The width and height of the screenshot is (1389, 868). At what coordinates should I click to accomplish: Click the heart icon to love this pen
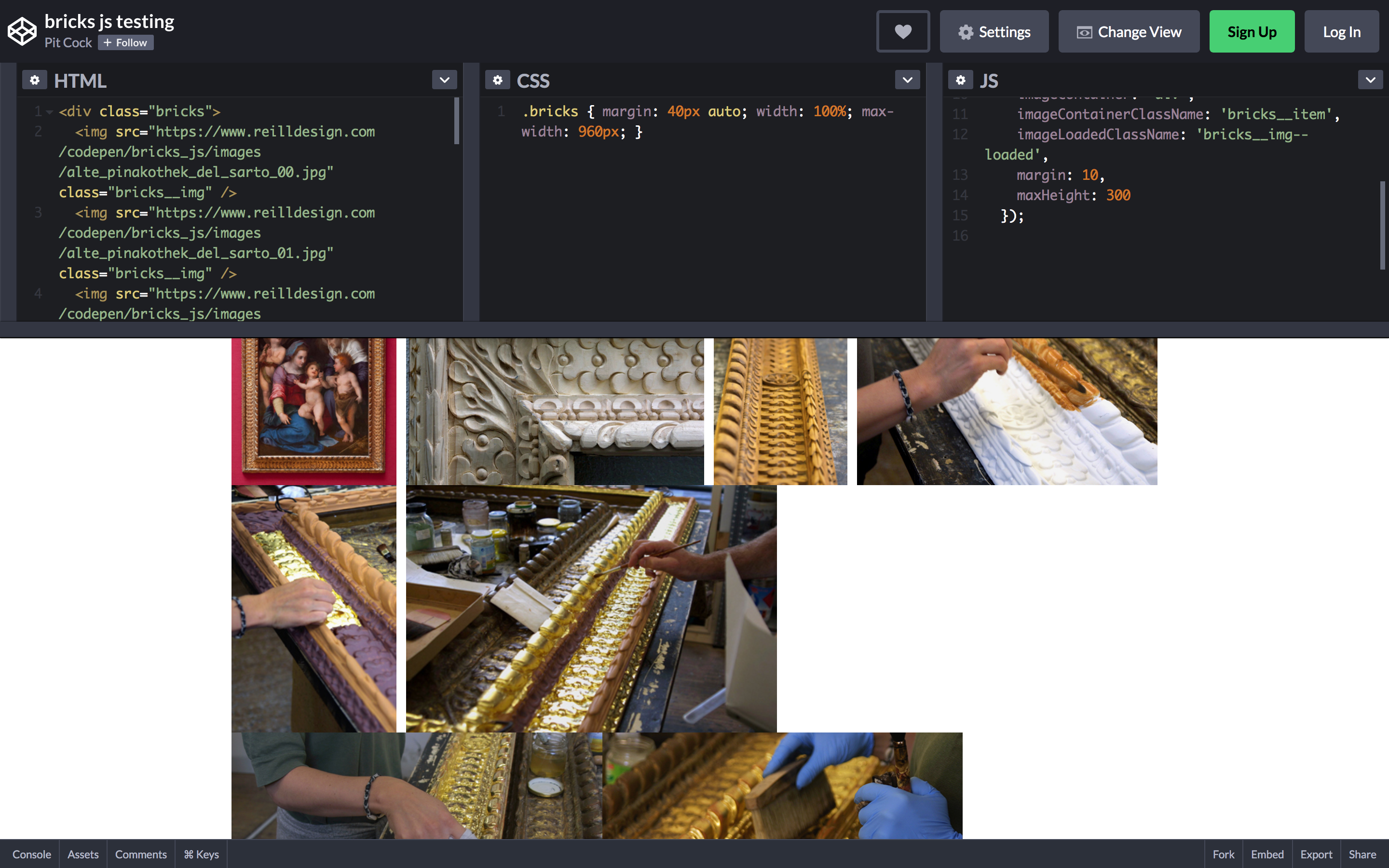click(x=902, y=31)
